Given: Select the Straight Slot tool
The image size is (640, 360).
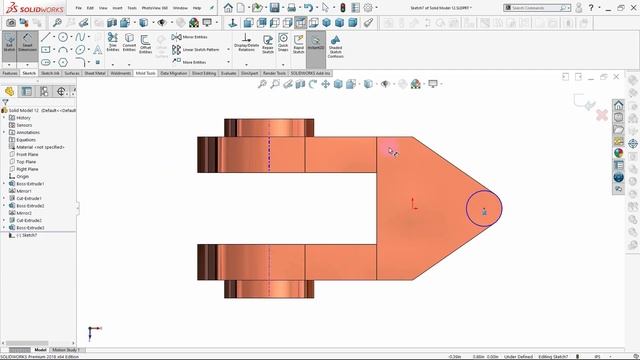Looking at the screenshot, I should (x=46, y=62).
